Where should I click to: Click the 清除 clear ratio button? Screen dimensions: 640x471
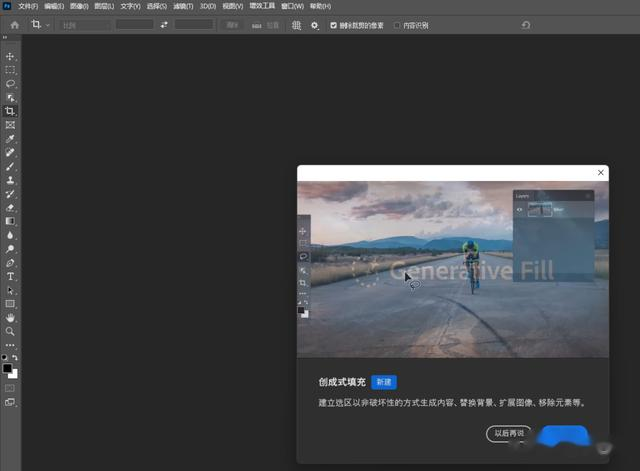[x=232, y=25]
